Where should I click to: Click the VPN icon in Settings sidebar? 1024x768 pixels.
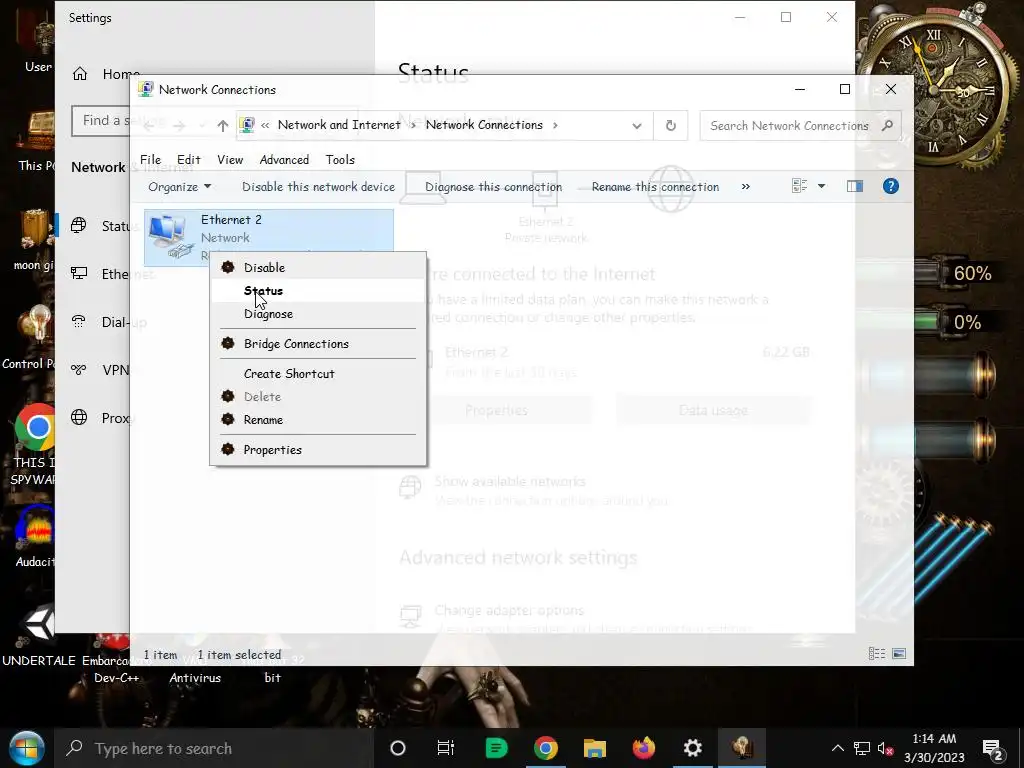pyautogui.click(x=78, y=370)
